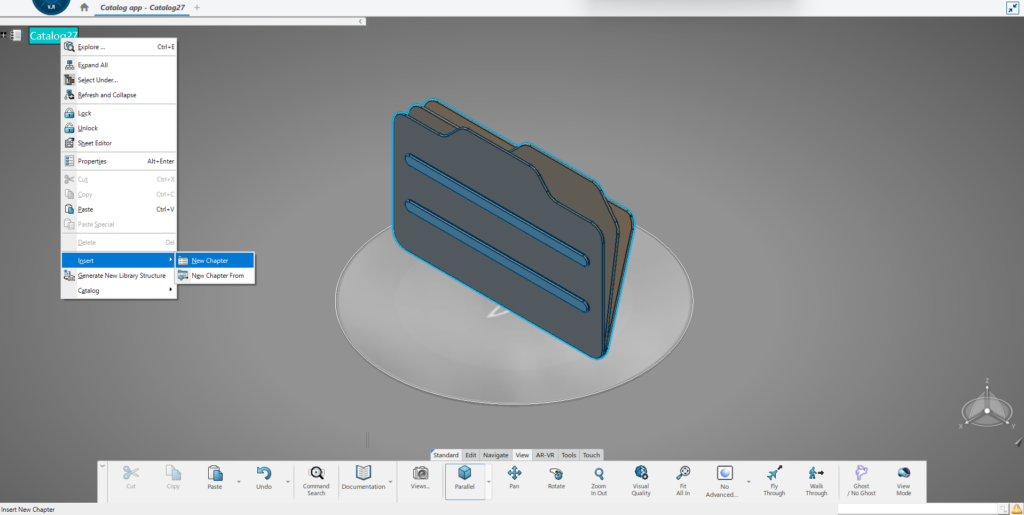Screen dimensions: 1024x515
Task: Click the Zoom In Out icon
Action: click(598, 473)
